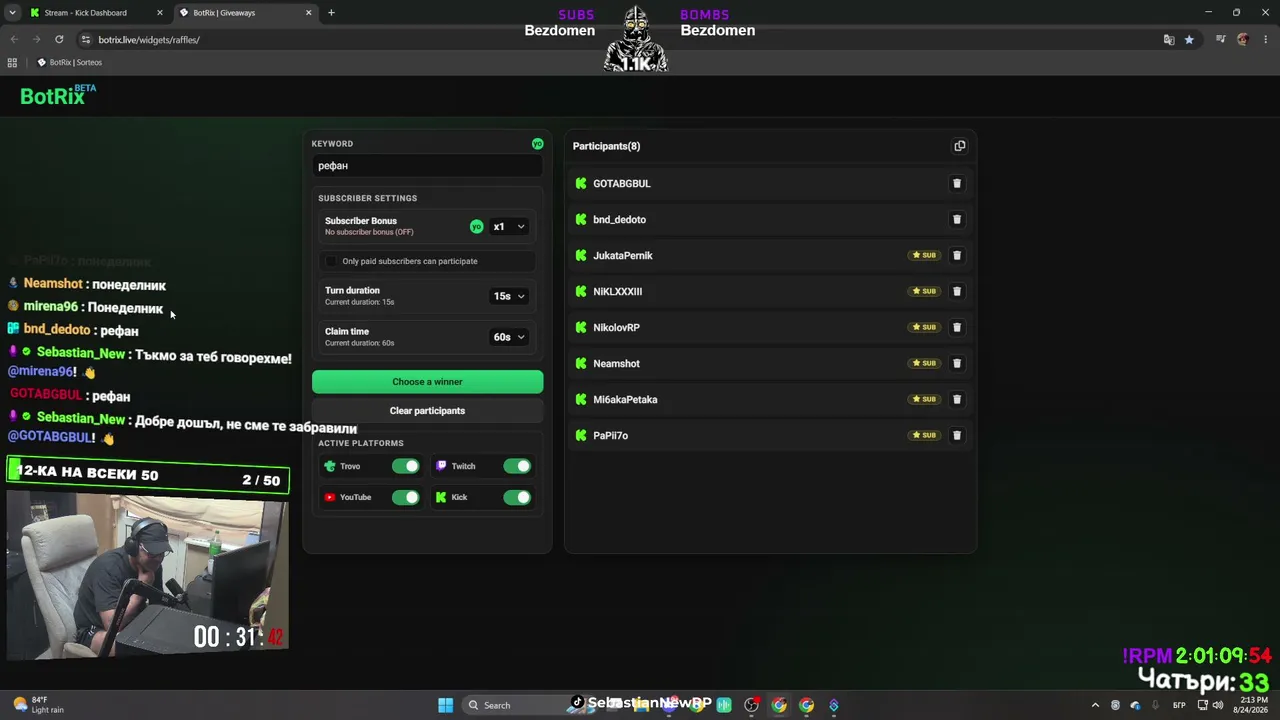Reload the botrix.live page
The height and width of the screenshot is (720, 1280).
[x=59, y=40]
